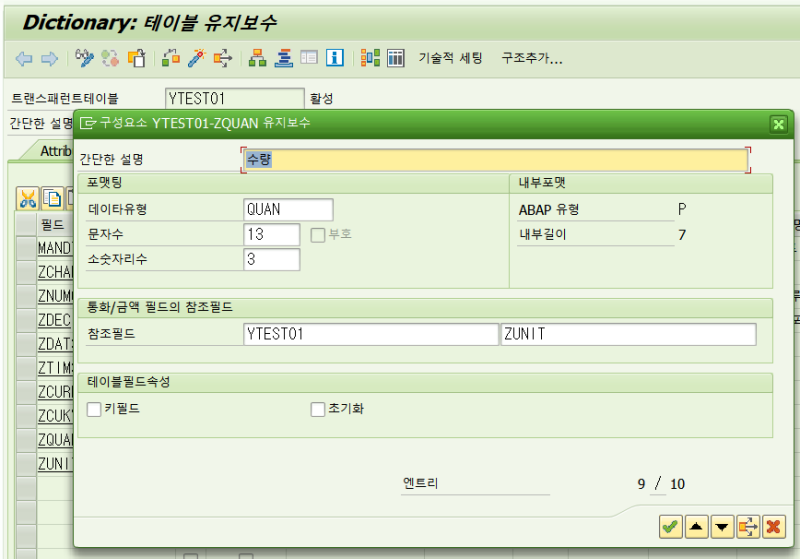Screen dimensions: 800x559
Task: Click the table grid icon in toolbar
Action: 396,58
